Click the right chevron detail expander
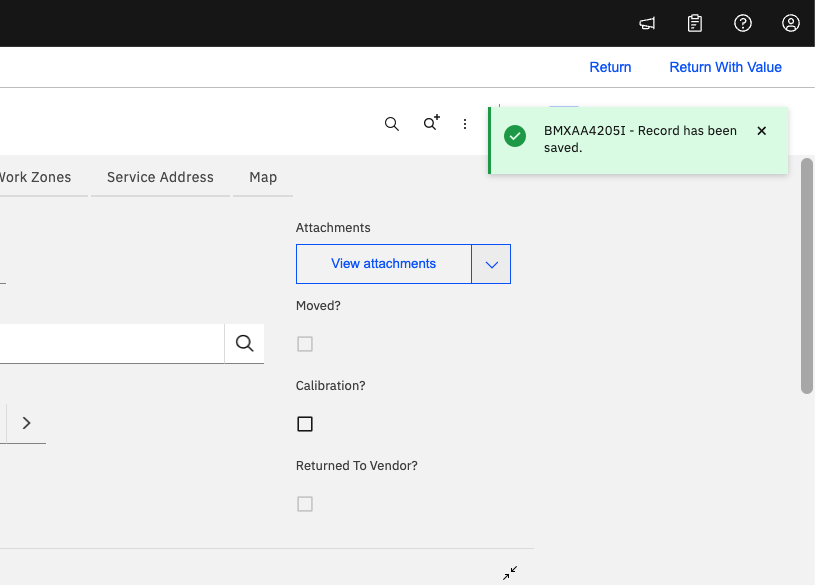The image size is (815, 585). (x=26, y=423)
